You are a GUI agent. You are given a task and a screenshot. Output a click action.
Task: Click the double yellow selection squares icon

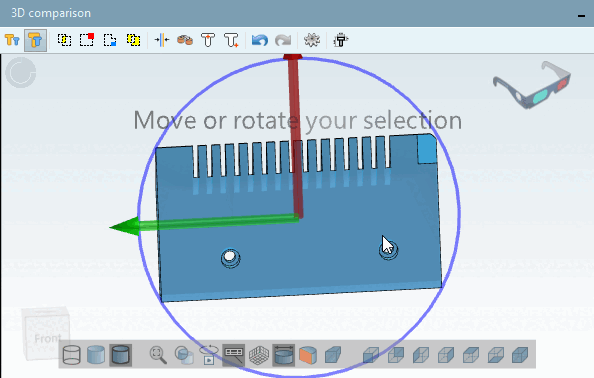(133, 40)
